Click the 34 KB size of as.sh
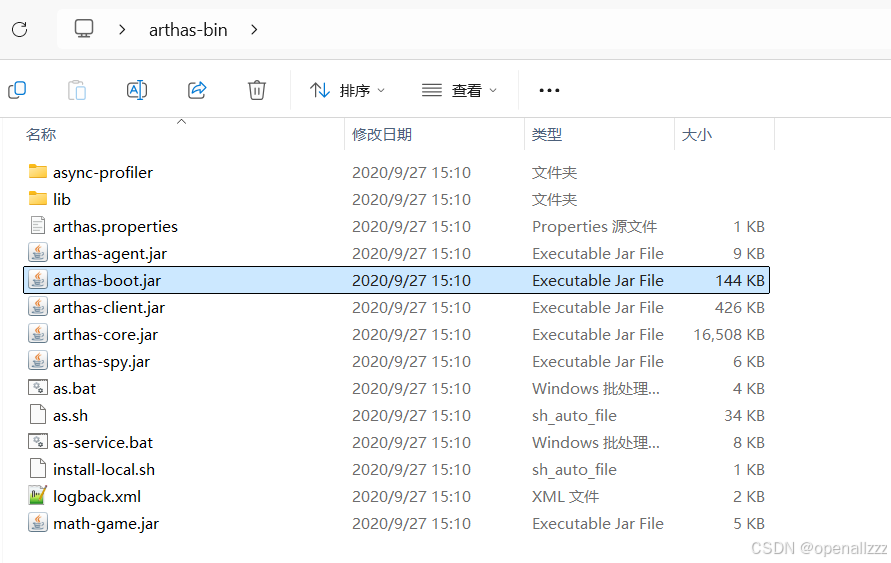This screenshot has width=891, height=563. point(744,416)
